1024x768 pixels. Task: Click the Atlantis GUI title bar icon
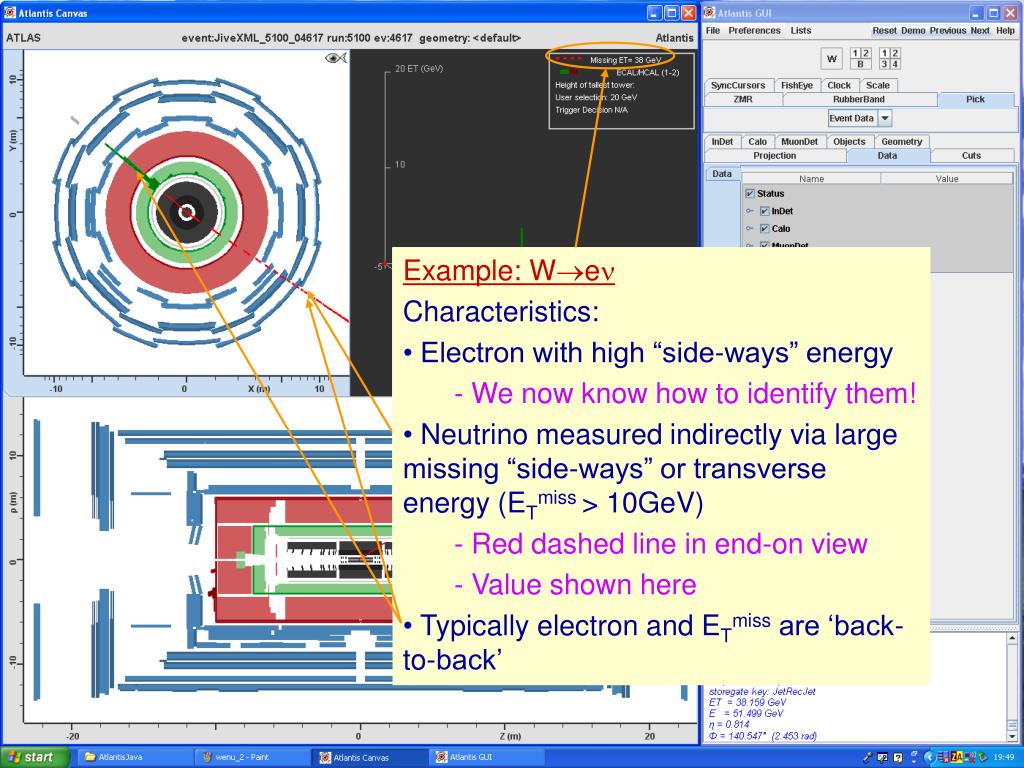click(709, 12)
